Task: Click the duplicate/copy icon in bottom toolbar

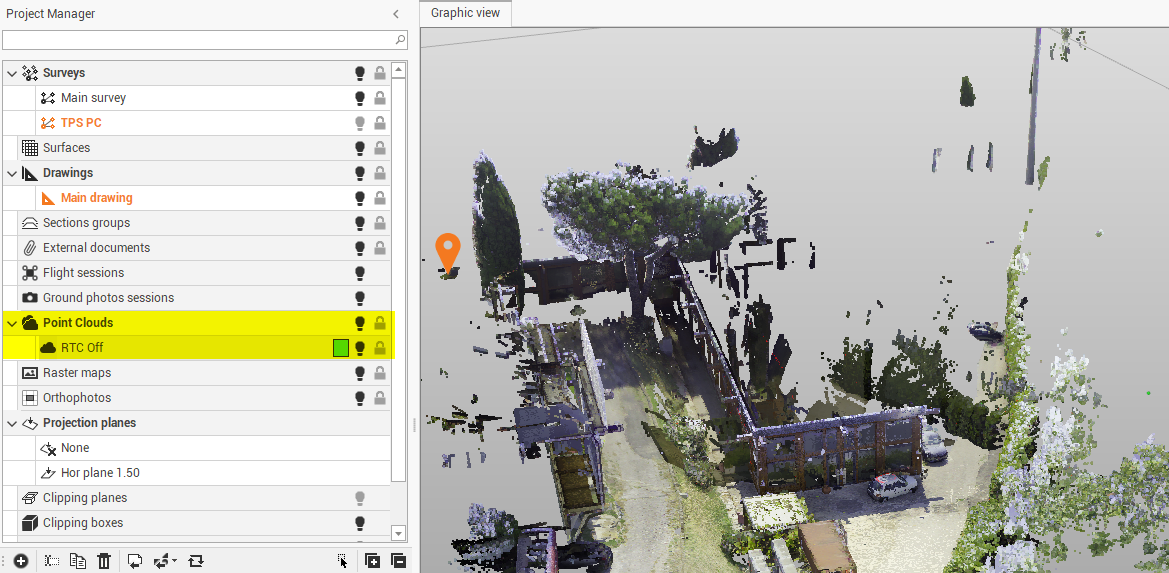Action: tap(78, 561)
